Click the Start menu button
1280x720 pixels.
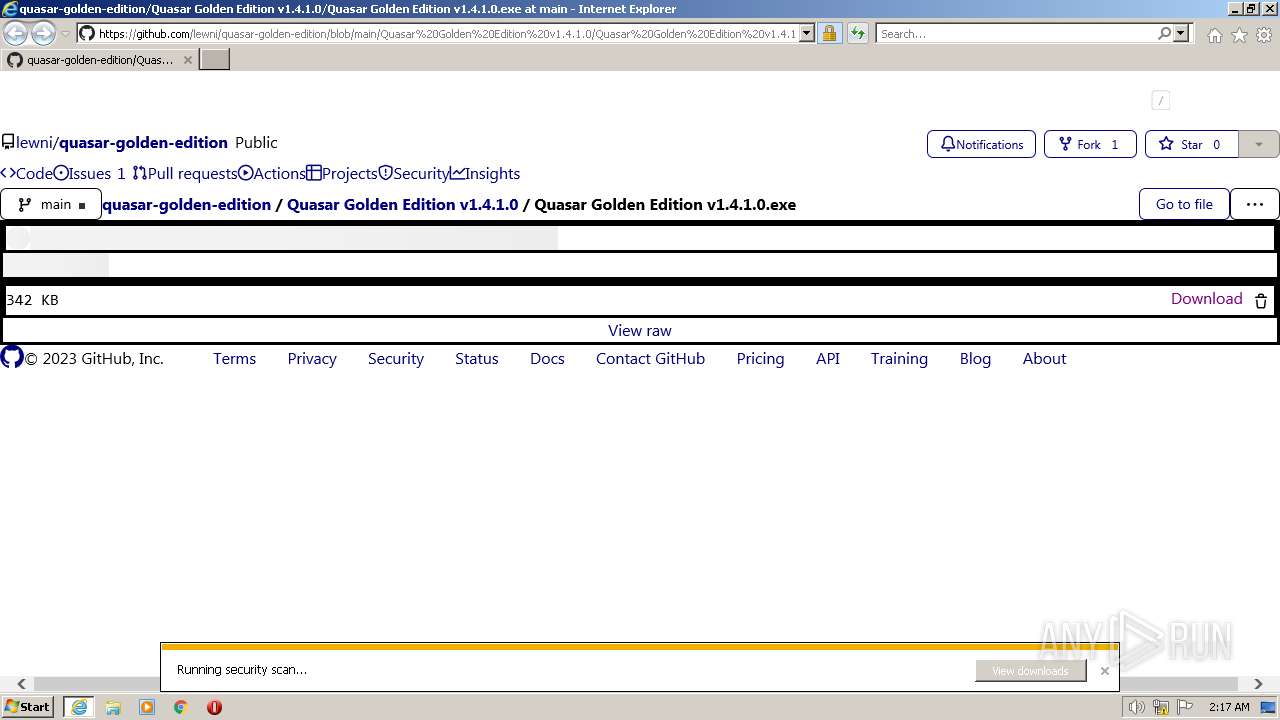[28, 707]
